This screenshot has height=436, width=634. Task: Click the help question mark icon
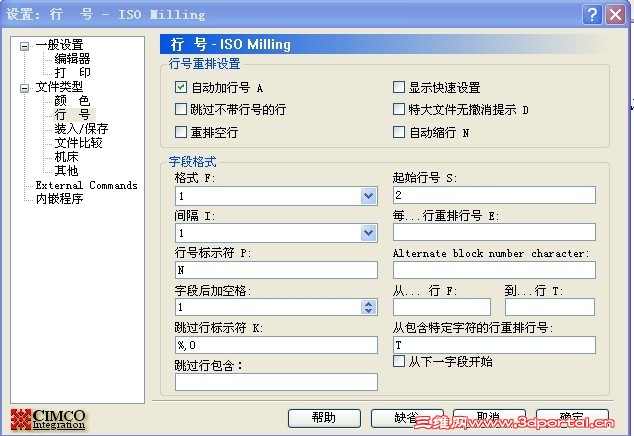tap(592, 15)
